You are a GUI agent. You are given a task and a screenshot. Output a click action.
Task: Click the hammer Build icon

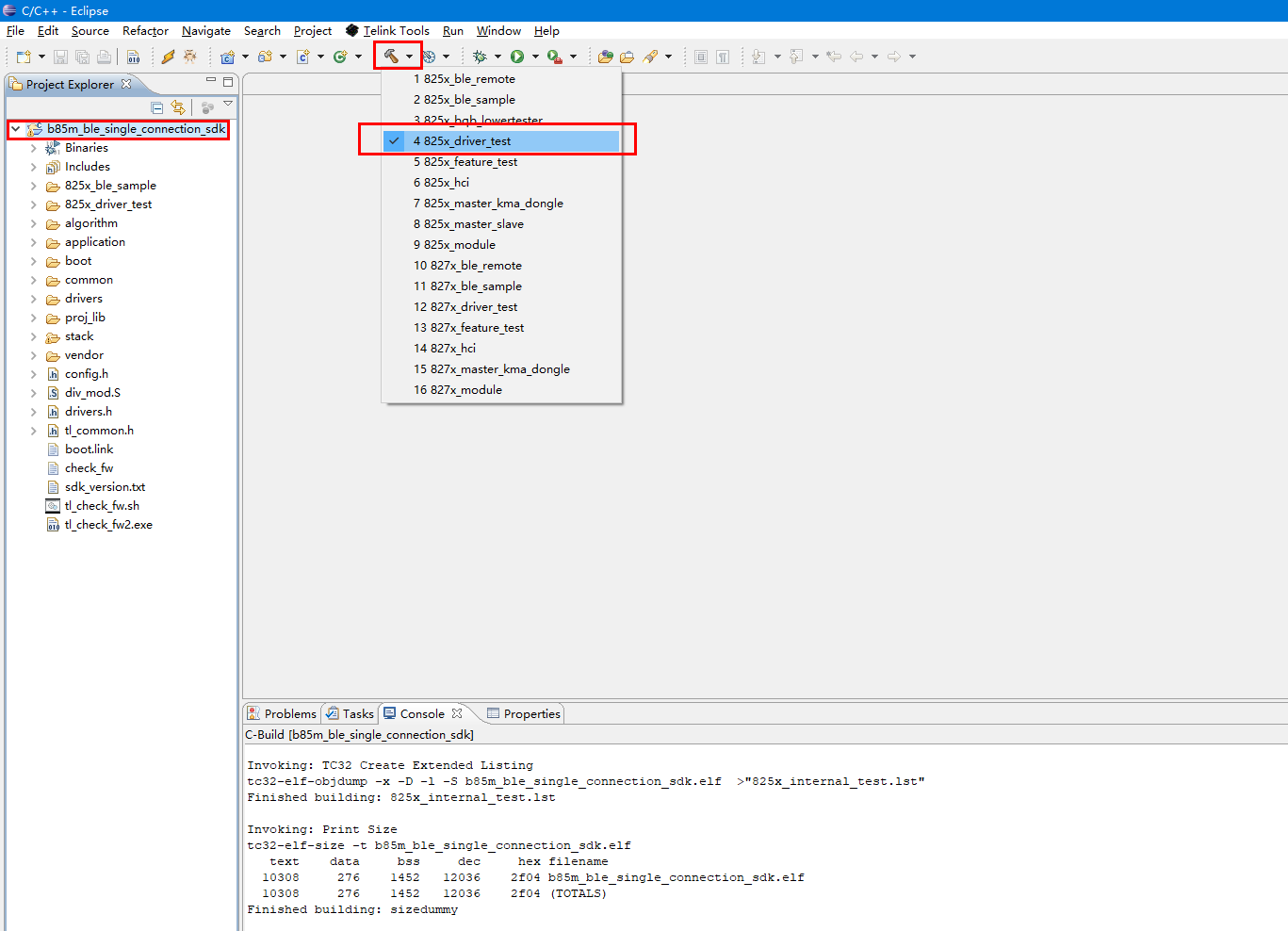coord(390,57)
